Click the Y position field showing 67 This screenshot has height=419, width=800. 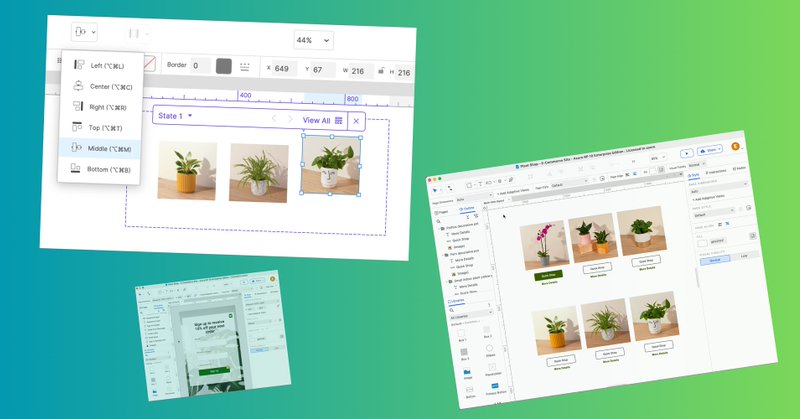click(323, 69)
